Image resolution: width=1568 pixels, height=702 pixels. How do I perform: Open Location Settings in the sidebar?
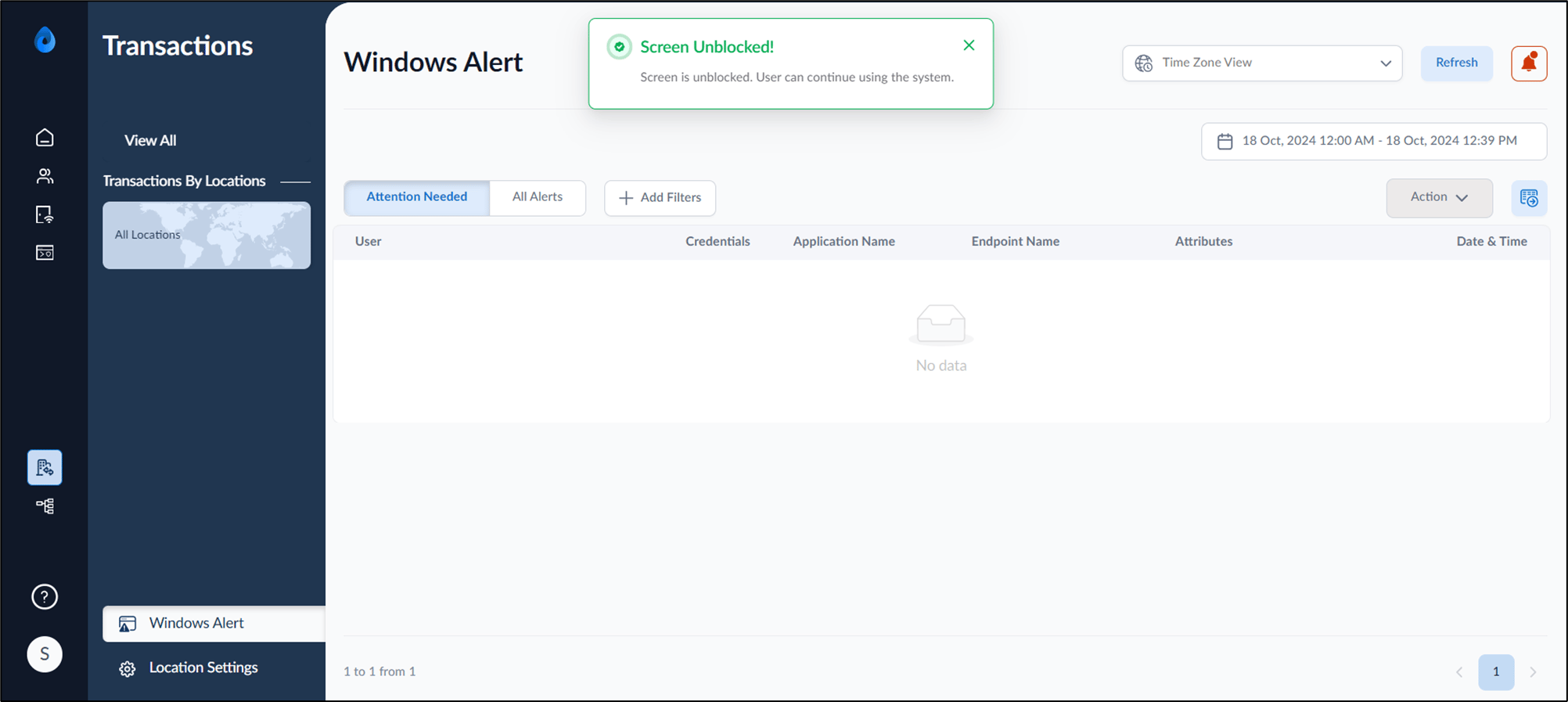point(203,668)
